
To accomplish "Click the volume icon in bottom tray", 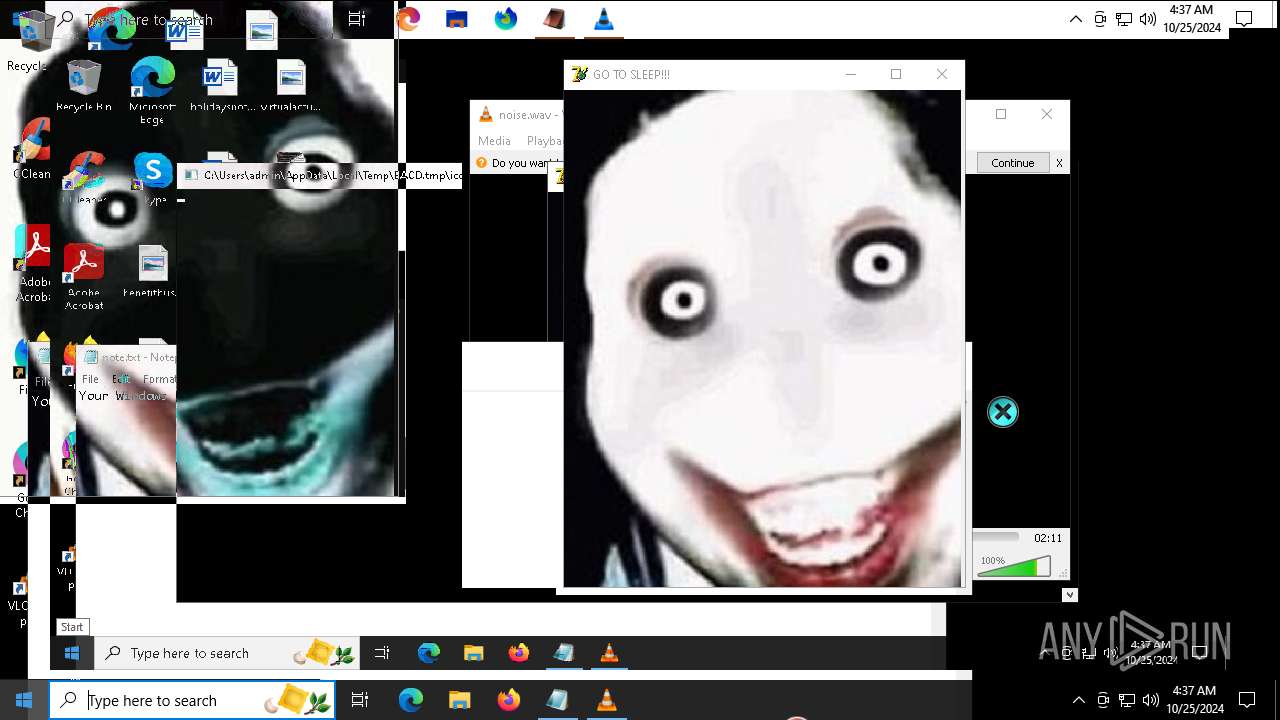I will (x=1151, y=700).
